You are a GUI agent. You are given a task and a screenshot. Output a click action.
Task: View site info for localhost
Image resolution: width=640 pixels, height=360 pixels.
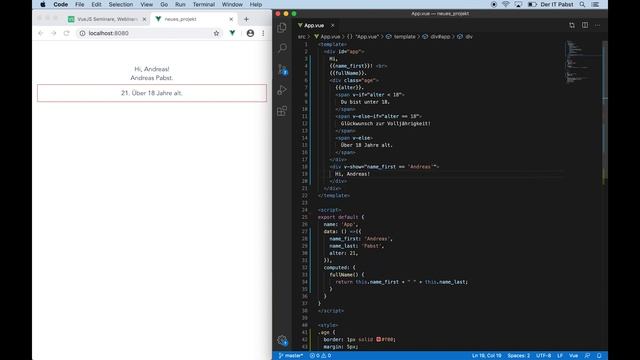coord(82,33)
